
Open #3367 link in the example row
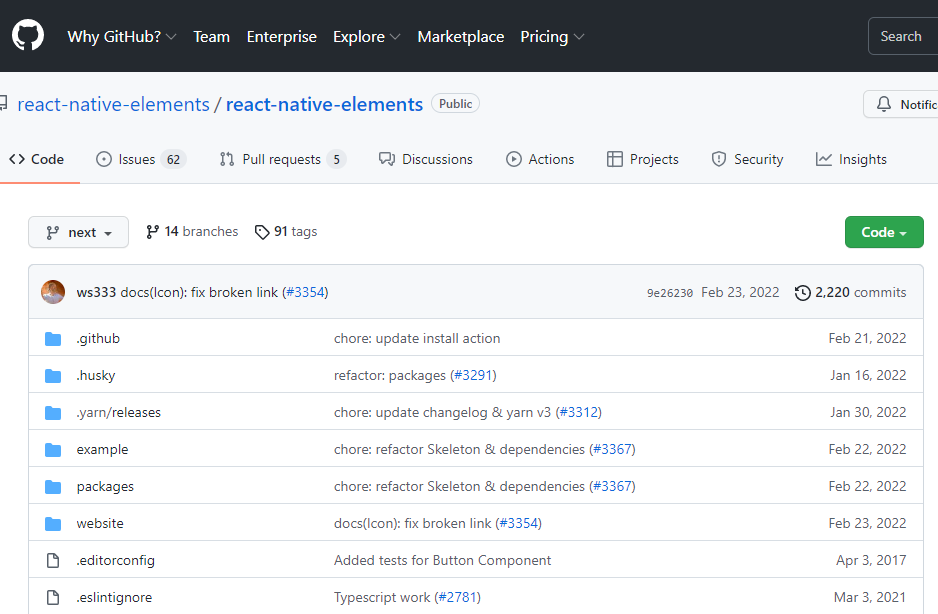click(613, 449)
